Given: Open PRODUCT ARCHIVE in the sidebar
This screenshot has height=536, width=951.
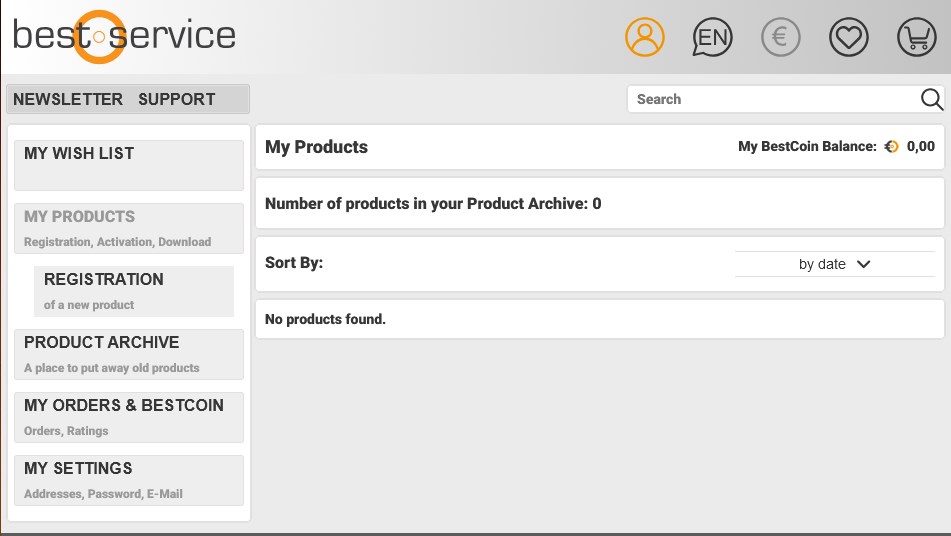Looking at the screenshot, I should coord(129,353).
